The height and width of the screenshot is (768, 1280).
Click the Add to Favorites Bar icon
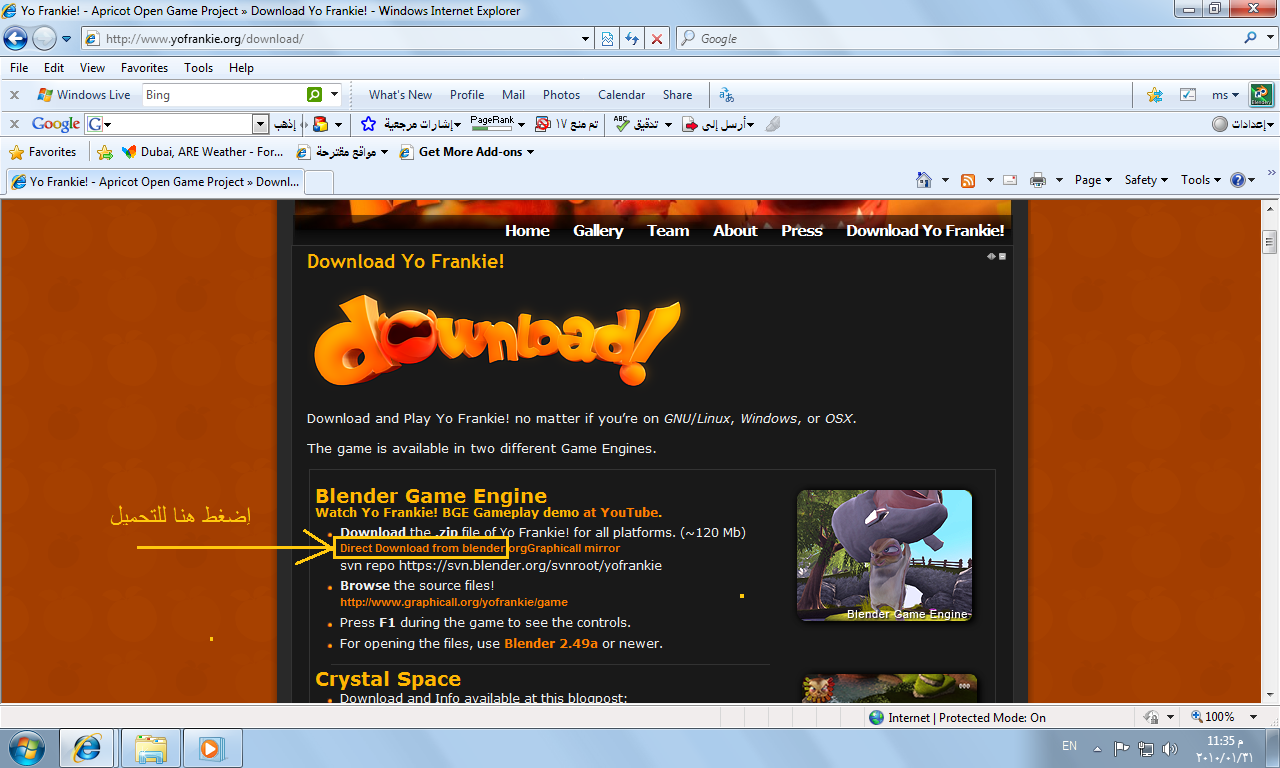(x=104, y=153)
